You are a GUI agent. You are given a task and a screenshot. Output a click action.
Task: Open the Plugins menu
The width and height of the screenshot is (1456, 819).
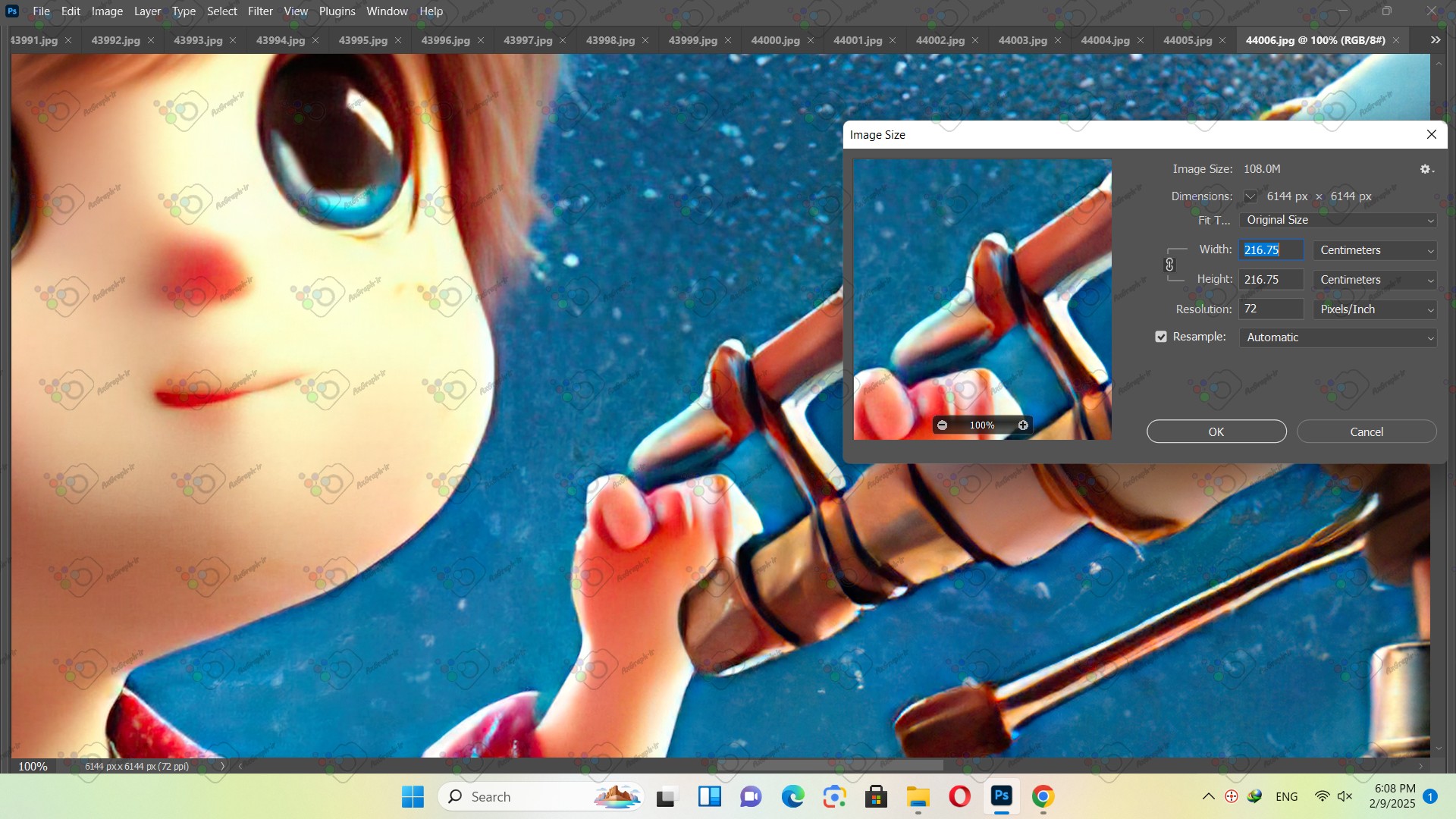[337, 11]
